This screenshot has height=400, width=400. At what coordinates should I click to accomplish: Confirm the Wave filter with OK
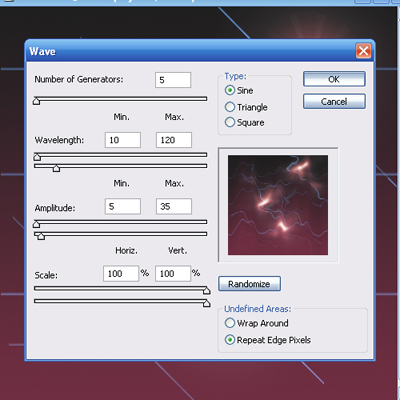pos(334,79)
